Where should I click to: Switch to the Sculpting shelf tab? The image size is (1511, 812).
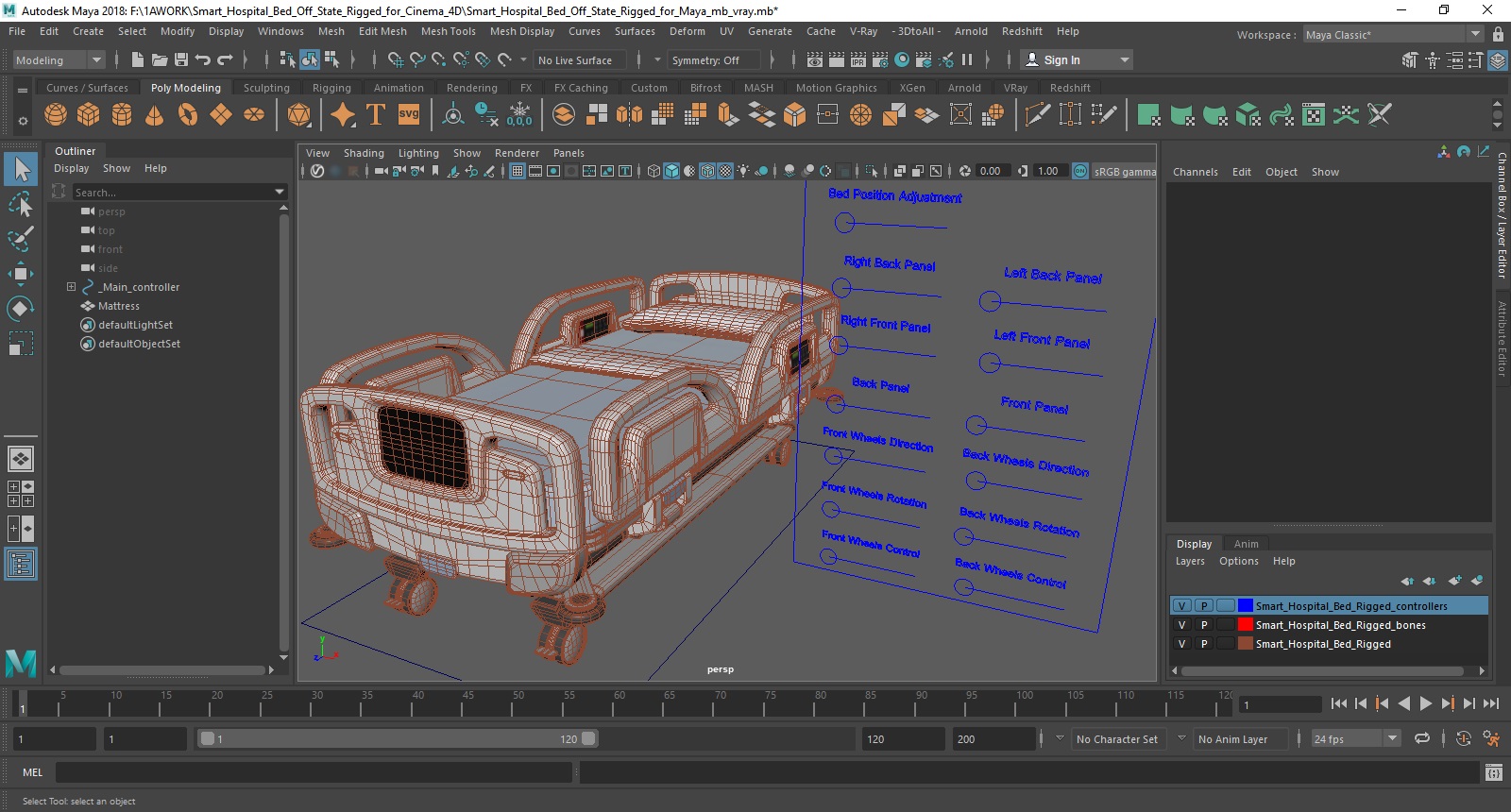(x=266, y=88)
